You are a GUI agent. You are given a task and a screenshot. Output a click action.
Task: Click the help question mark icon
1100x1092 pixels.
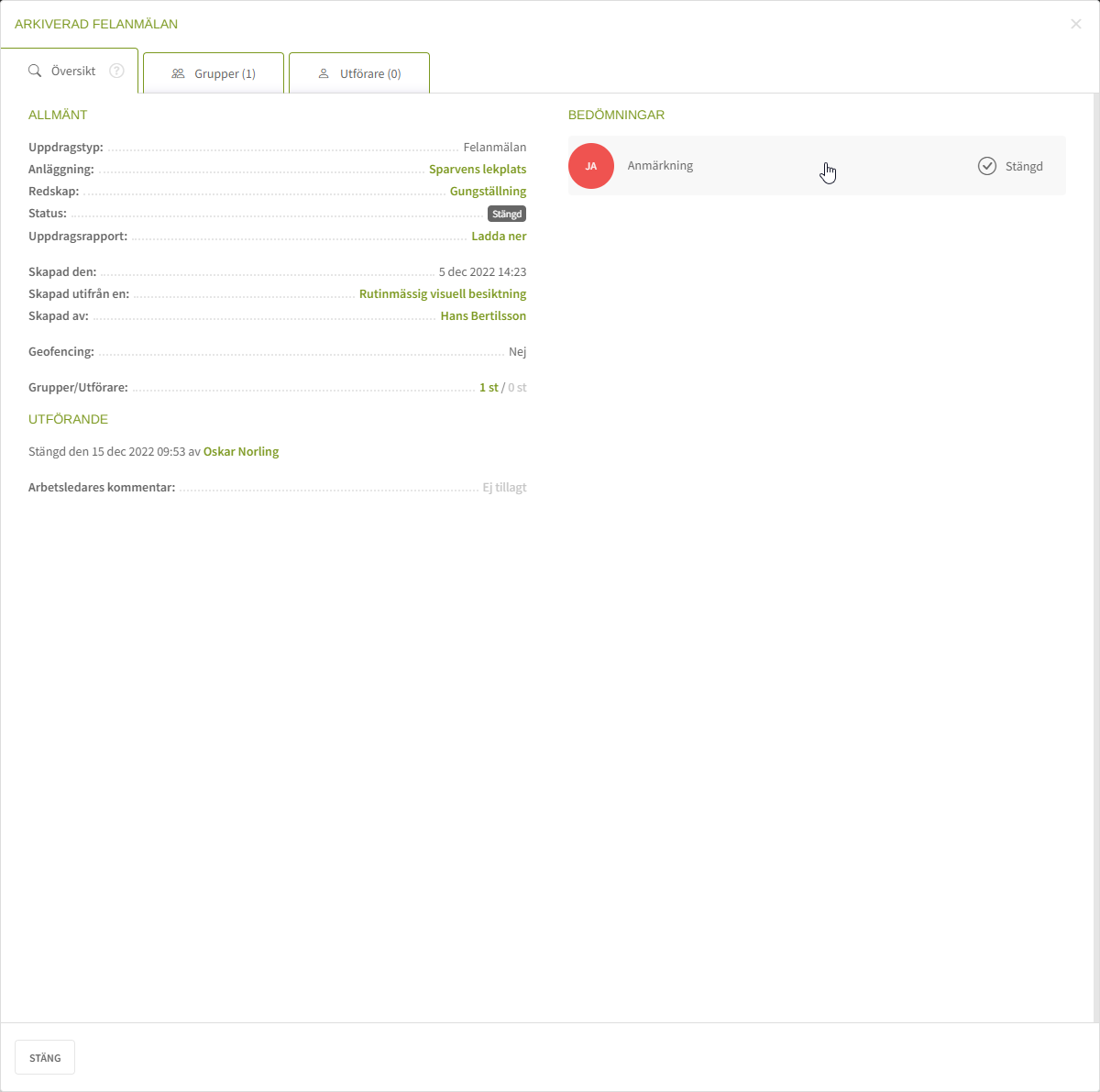(116, 71)
